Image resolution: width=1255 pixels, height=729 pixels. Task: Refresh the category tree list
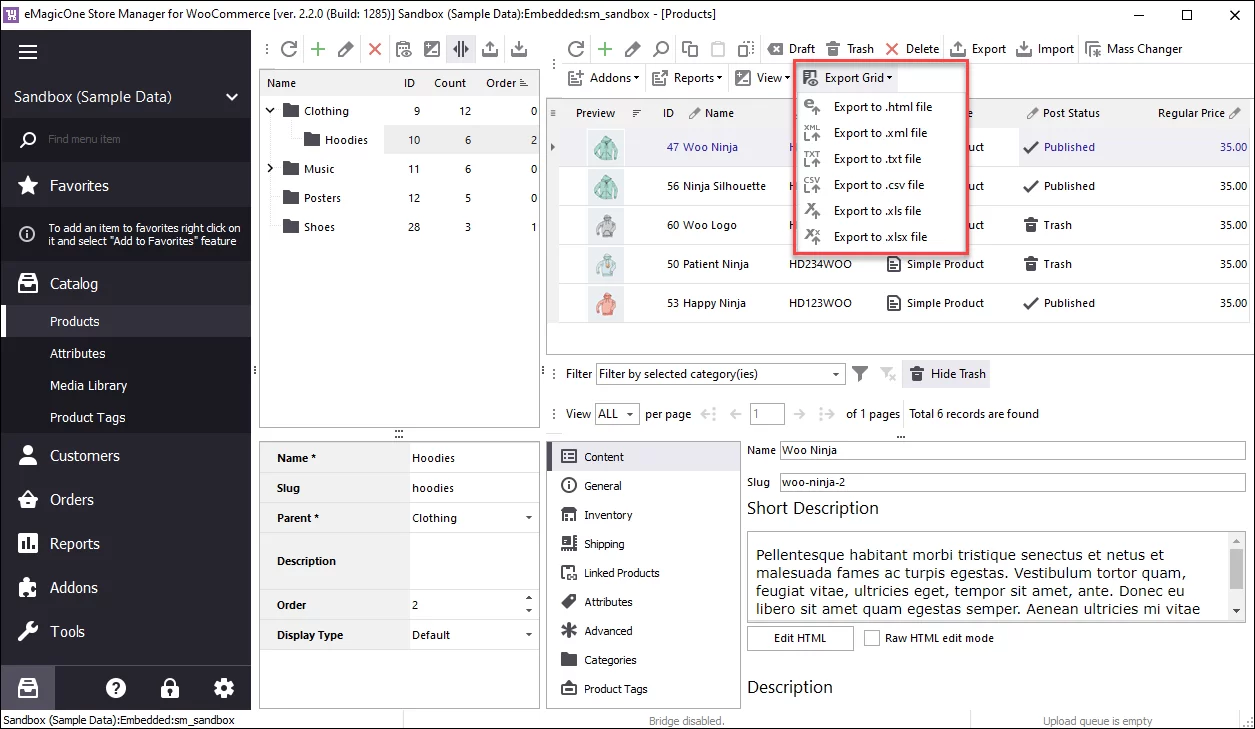point(289,48)
